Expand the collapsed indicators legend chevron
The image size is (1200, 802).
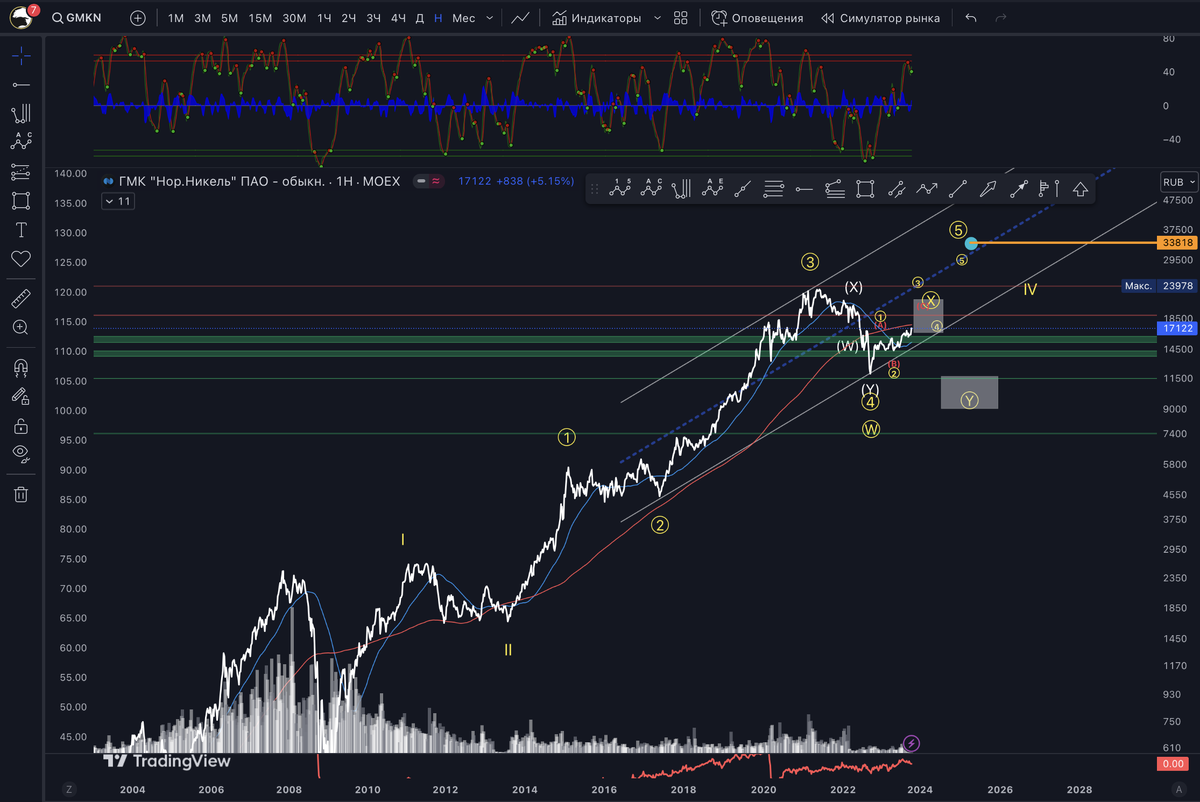[116, 201]
